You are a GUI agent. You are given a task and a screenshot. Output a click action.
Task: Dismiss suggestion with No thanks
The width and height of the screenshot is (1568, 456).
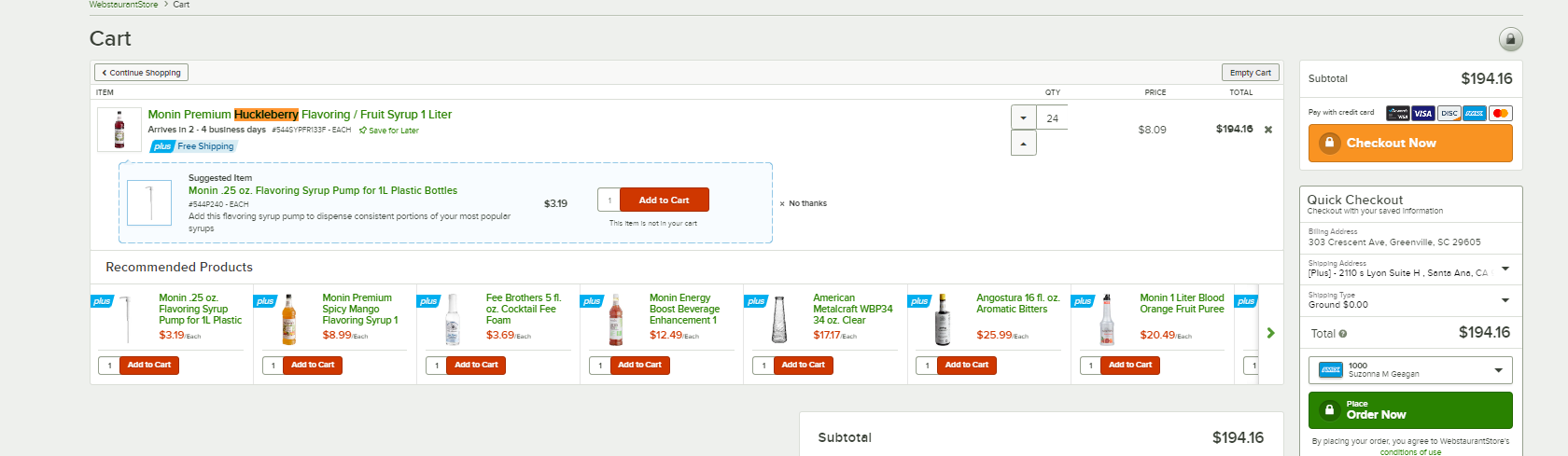click(x=804, y=203)
